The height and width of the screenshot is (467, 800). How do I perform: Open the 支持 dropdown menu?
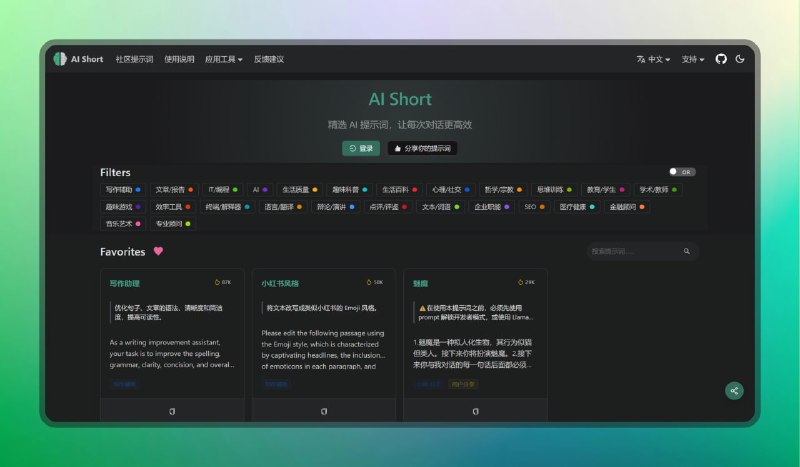(x=693, y=59)
